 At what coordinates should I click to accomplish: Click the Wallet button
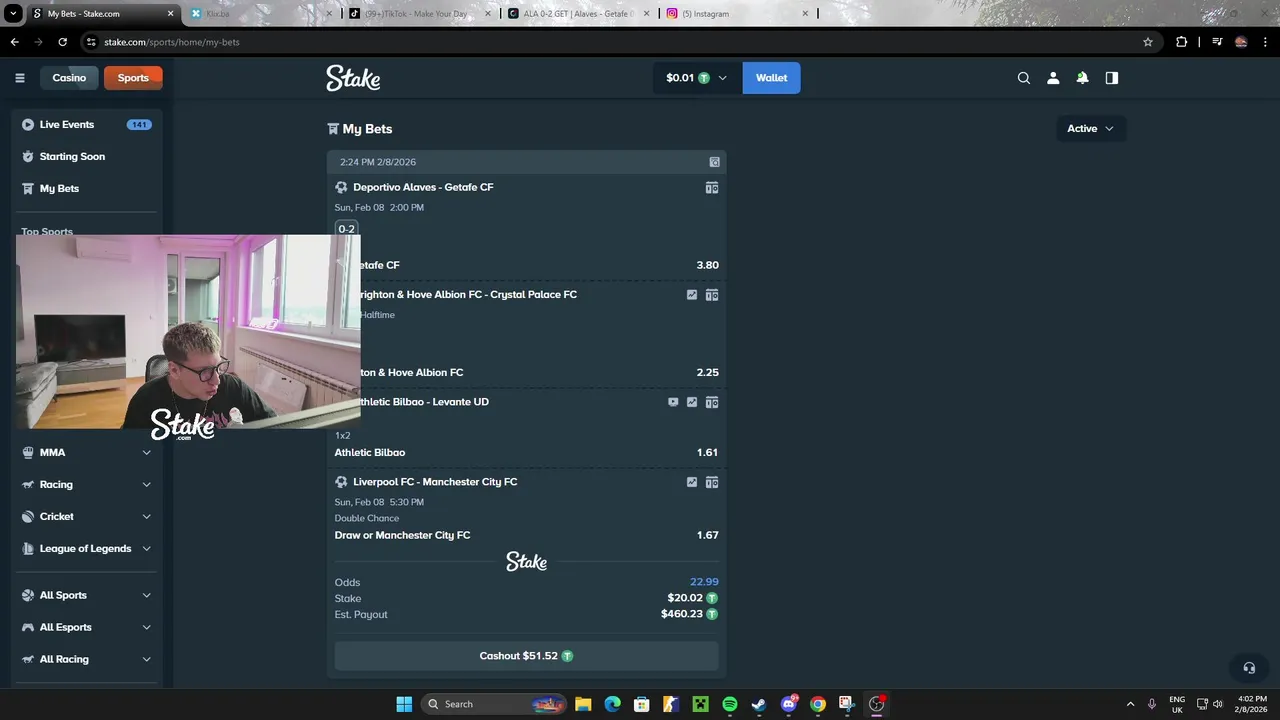pos(771,78)
